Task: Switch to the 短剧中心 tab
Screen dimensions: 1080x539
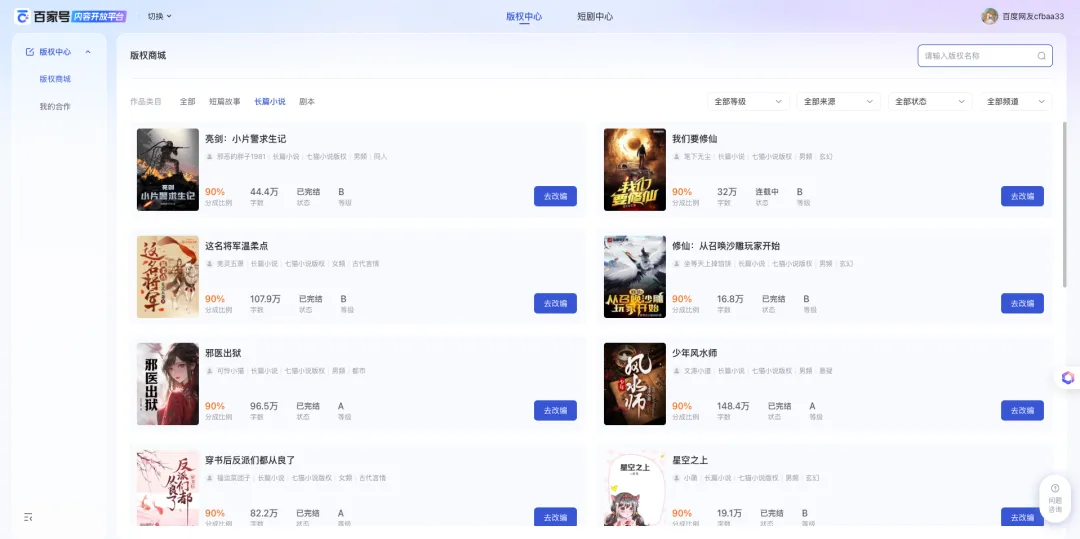Action: pos(595,16)
